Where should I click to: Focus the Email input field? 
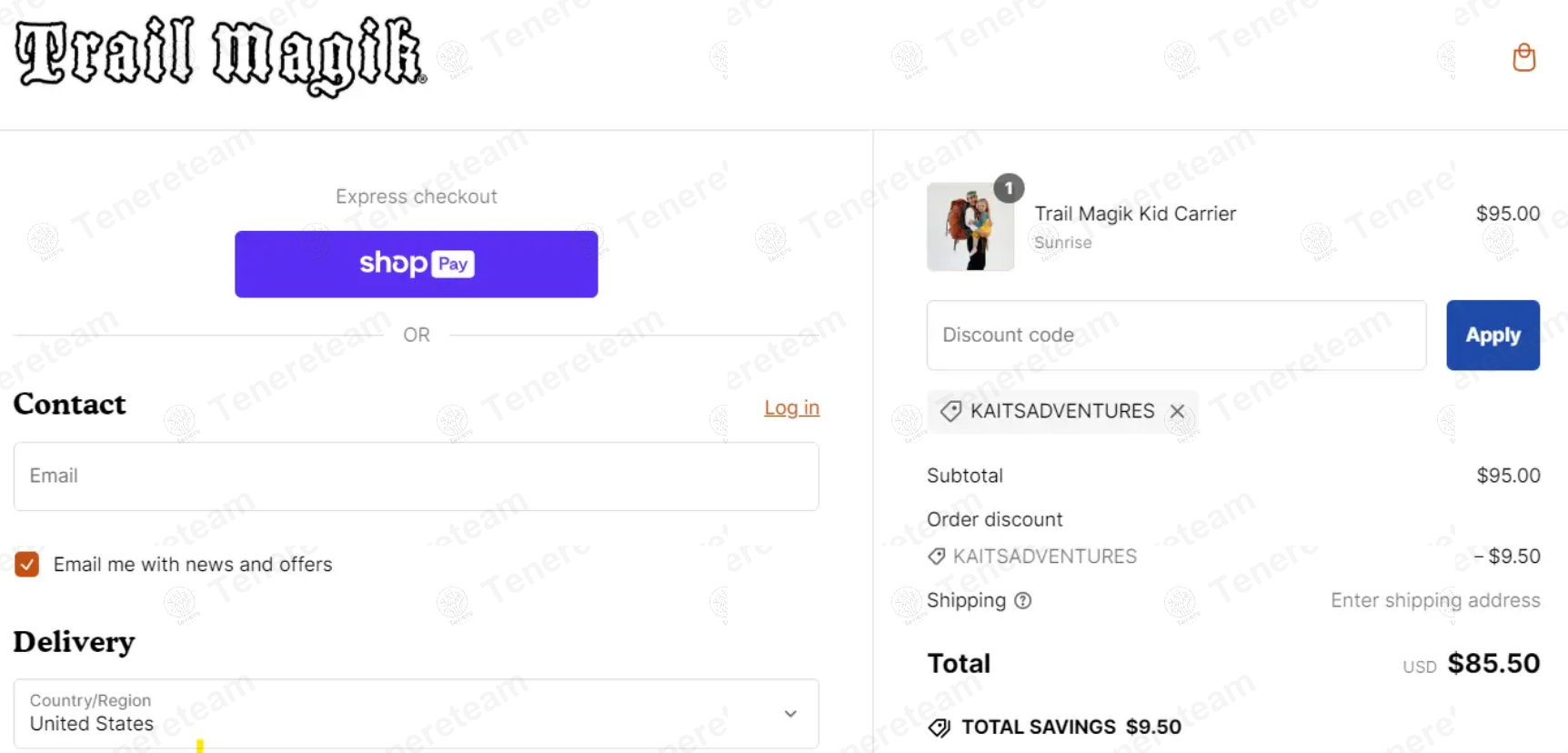tap(416, 477)
